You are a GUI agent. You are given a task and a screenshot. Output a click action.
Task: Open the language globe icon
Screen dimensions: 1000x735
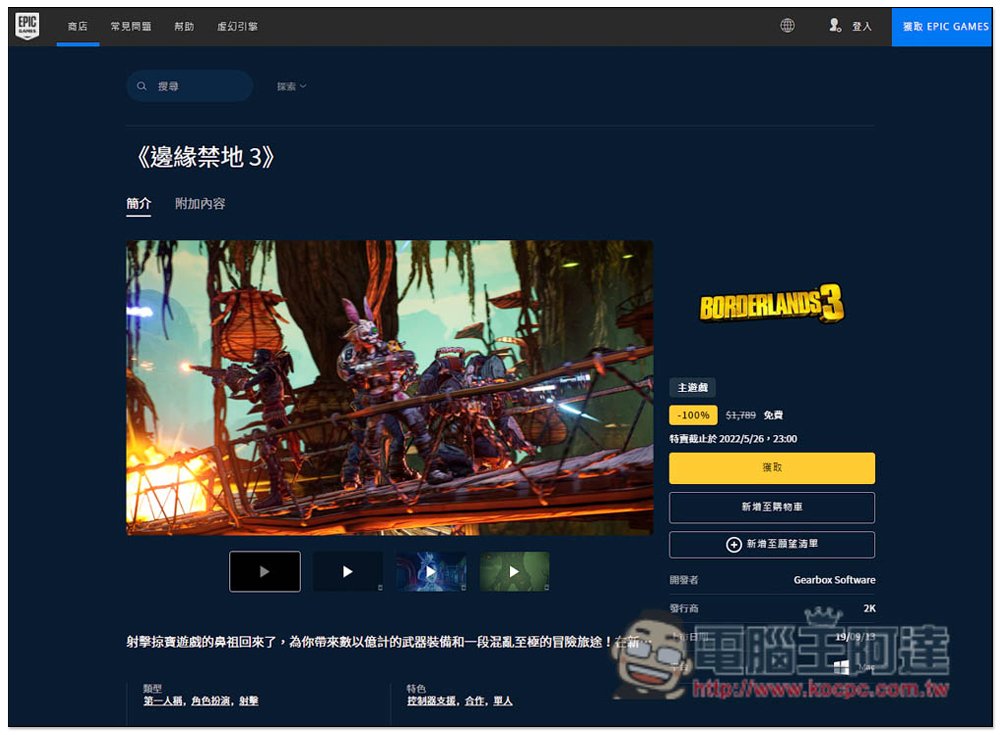point(788,26)
